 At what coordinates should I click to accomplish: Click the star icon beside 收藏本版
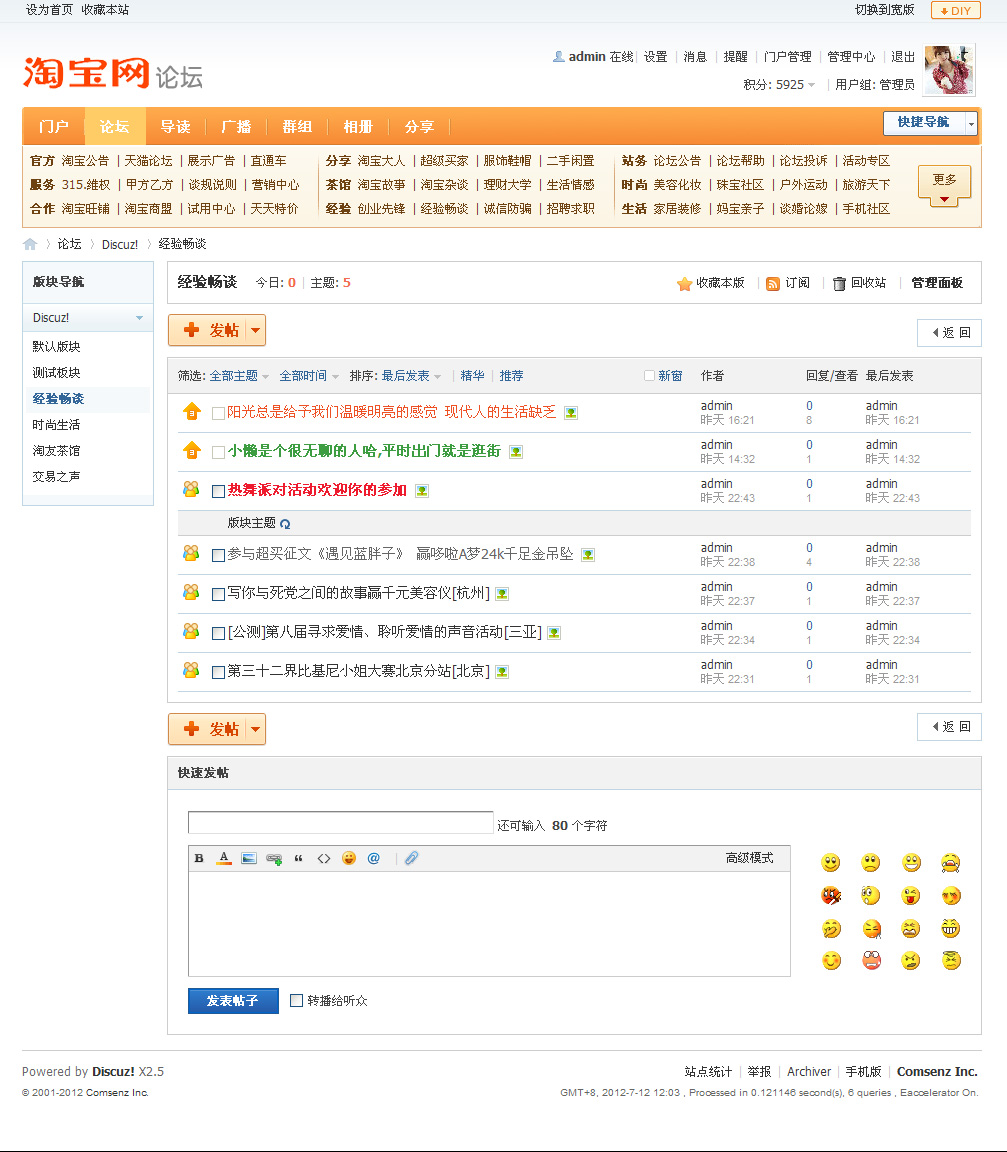(x=684, y=284)
